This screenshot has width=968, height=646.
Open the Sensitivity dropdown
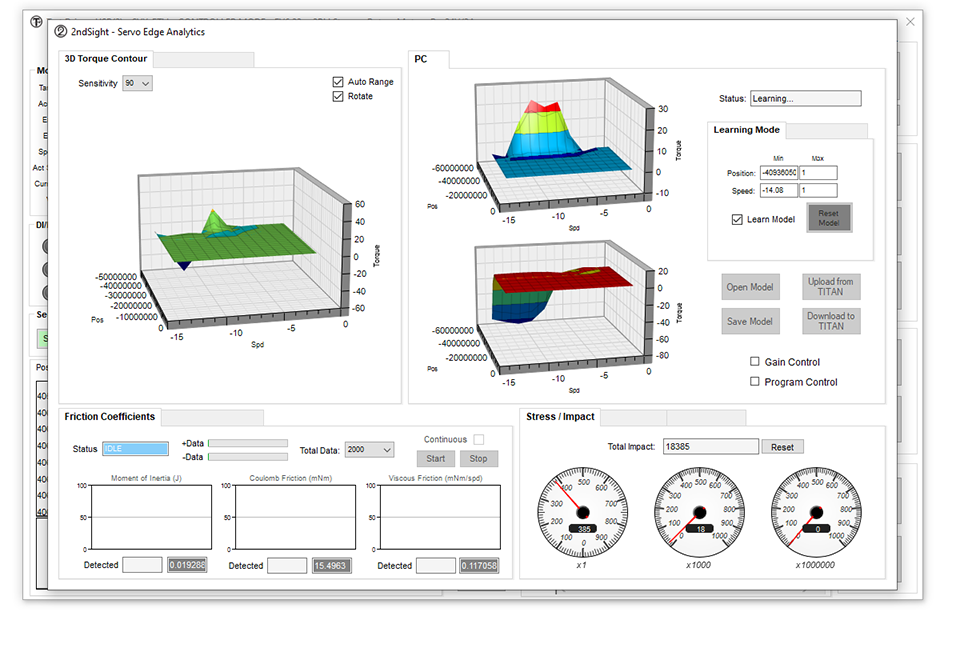137,83
